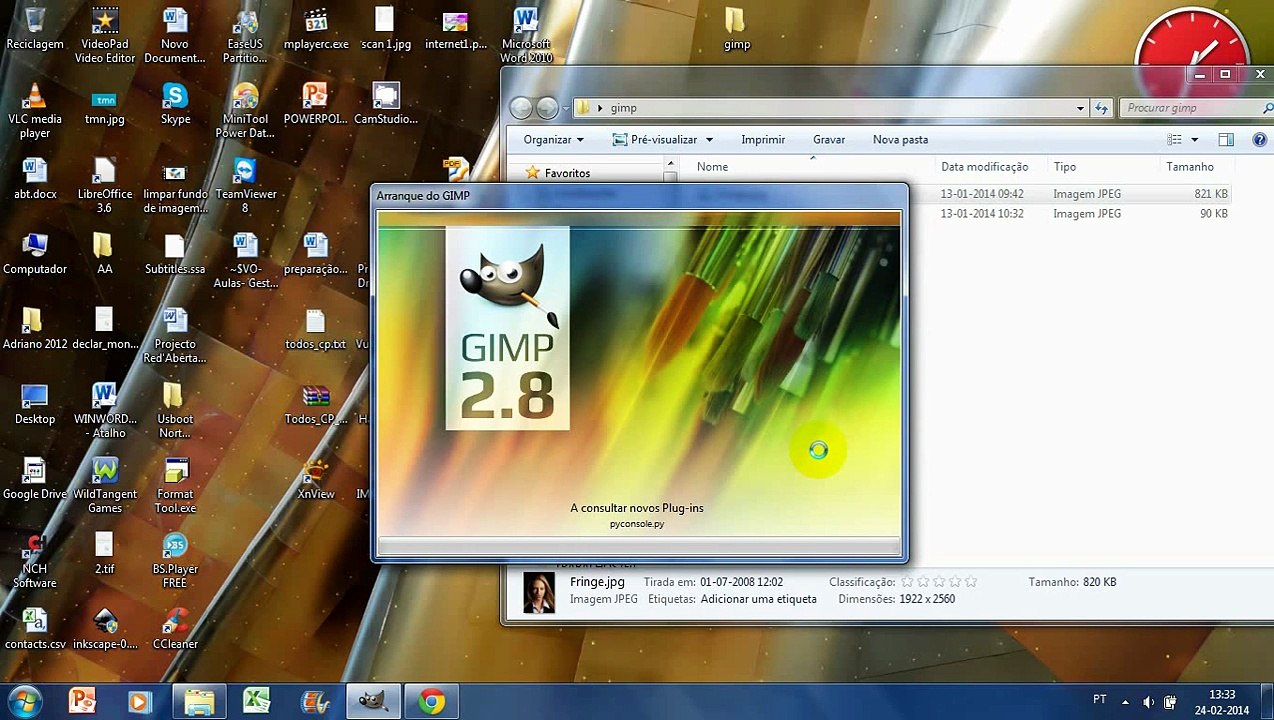
Task: Switch to Explorer window on taskbar
Action: pos(199,701)
